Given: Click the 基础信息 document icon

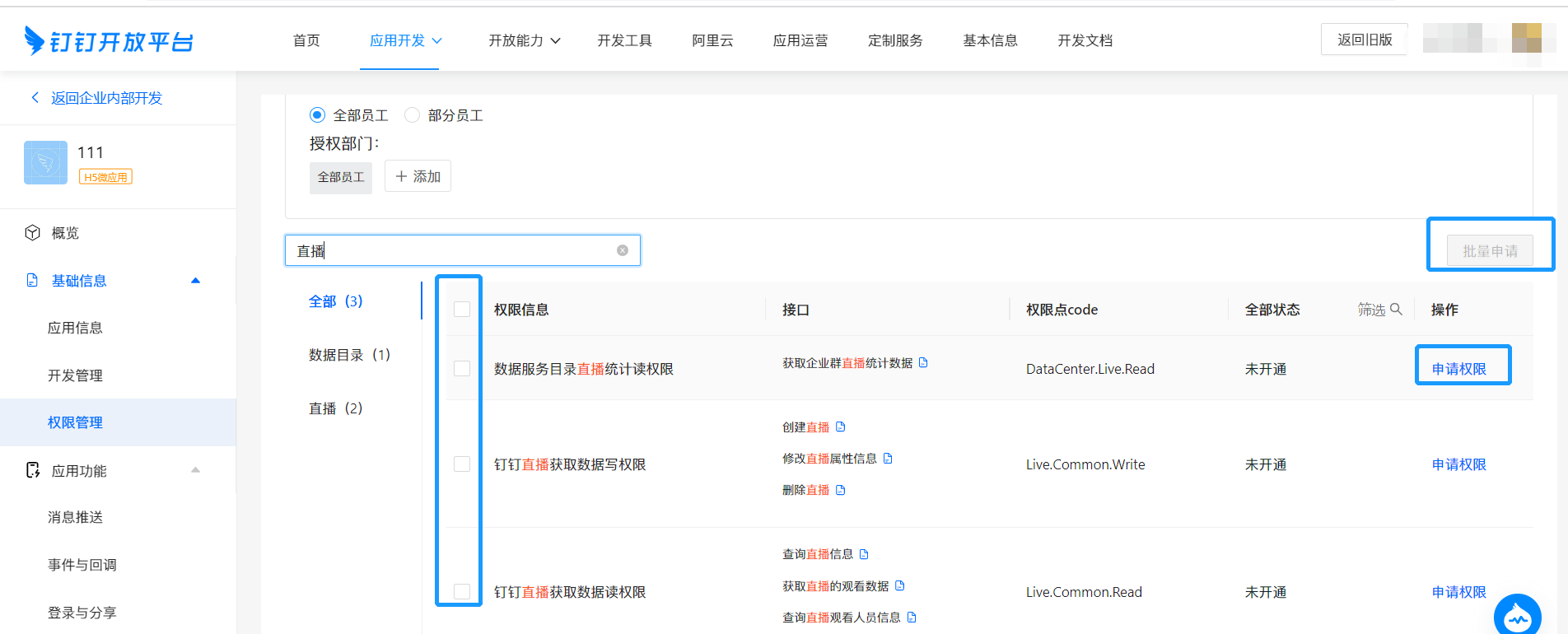Looking at the screenshot, I should pos(32,280).
